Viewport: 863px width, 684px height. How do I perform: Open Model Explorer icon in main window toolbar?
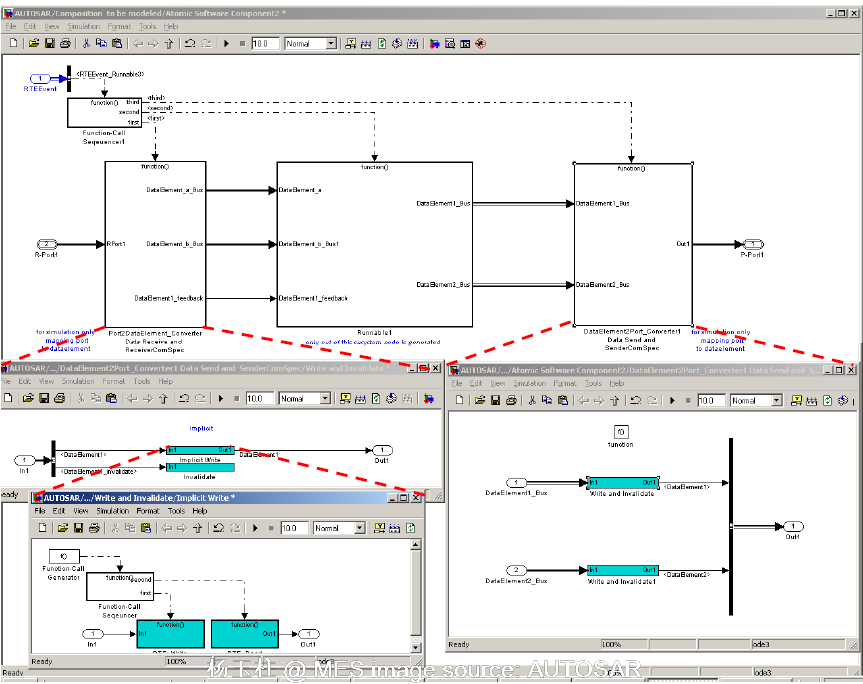(x=450, y=43)
